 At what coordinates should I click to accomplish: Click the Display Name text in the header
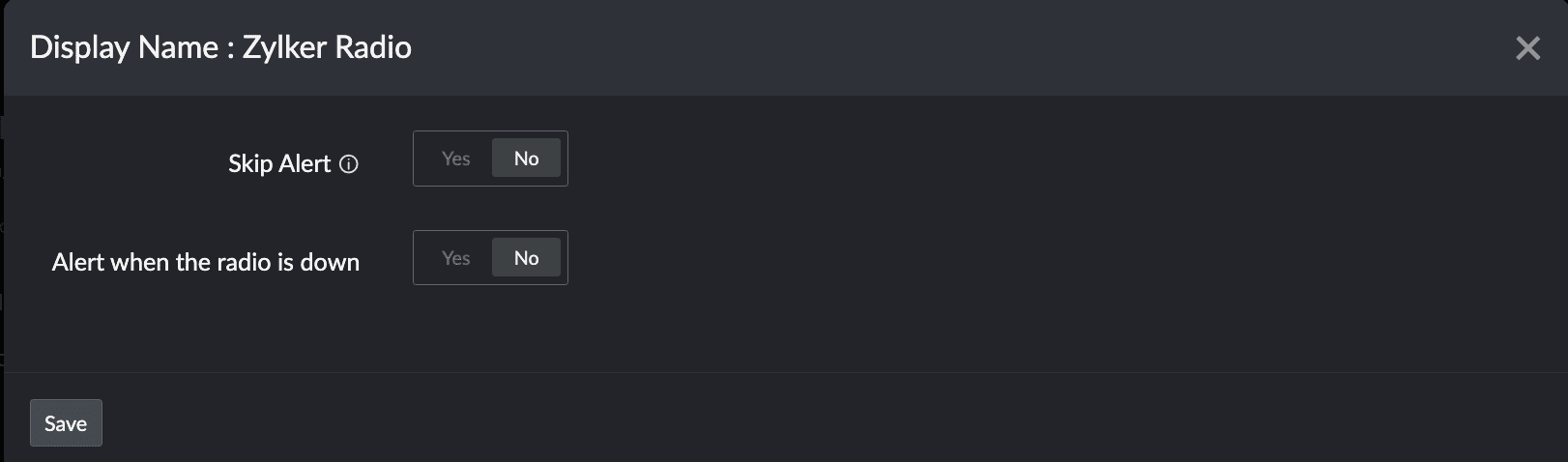pyautogui.click(x=124, y=47)
